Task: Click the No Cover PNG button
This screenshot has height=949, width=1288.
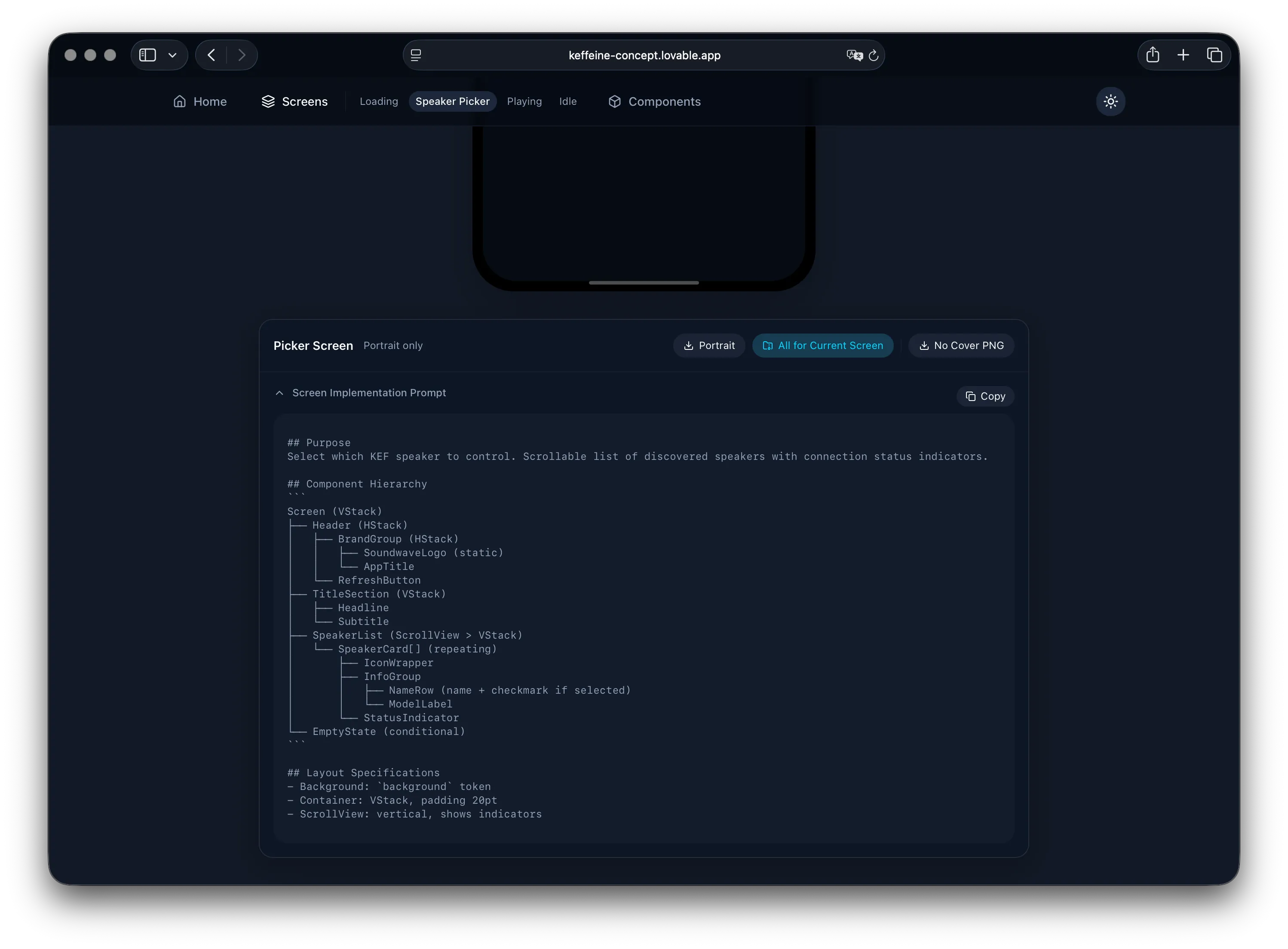Action: click(960, 345)
